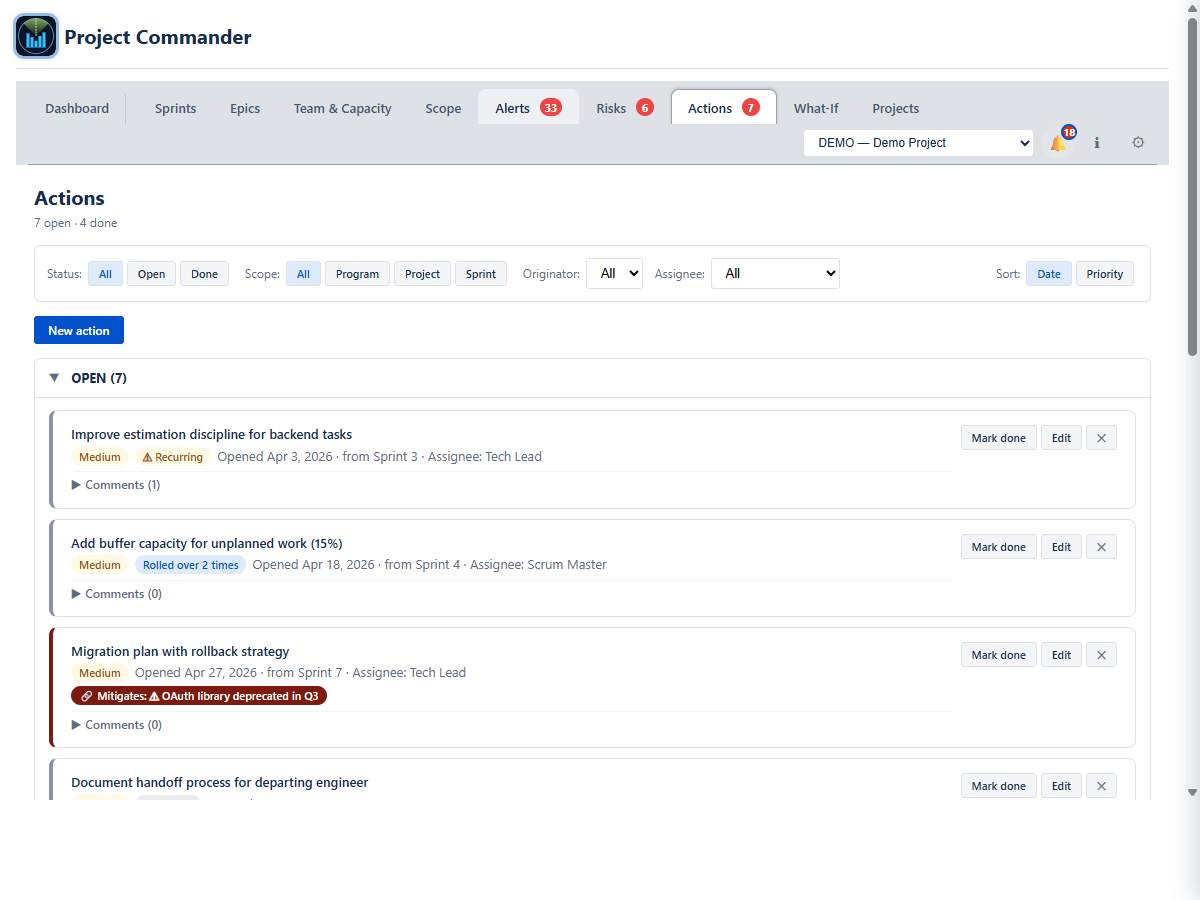The image size is (1200, 900).
Task: Click the Risks tab's 6 count badge
Action: pyautogui.click(x=644, y=108)
